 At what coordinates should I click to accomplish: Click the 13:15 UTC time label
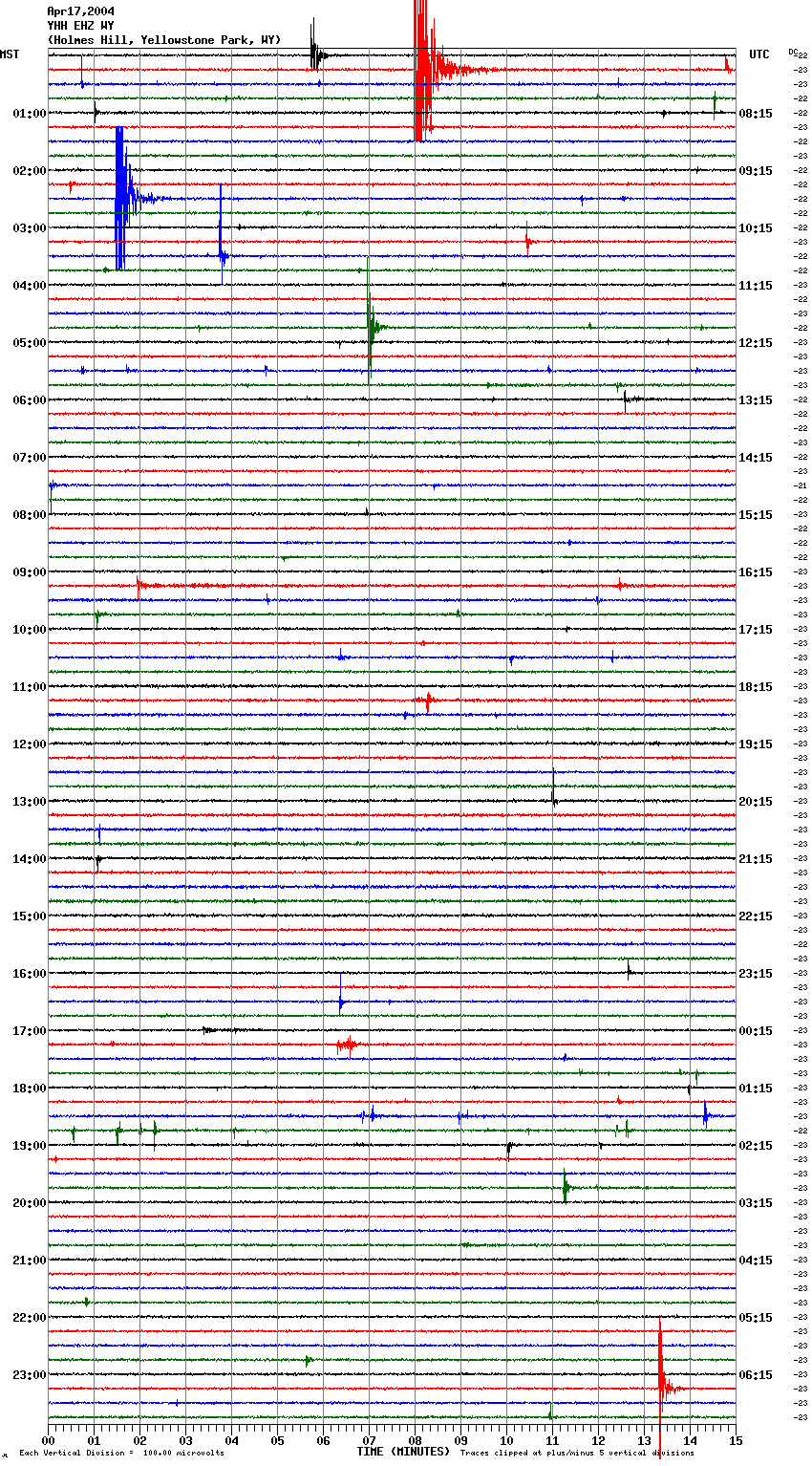[x=756, y=400]
